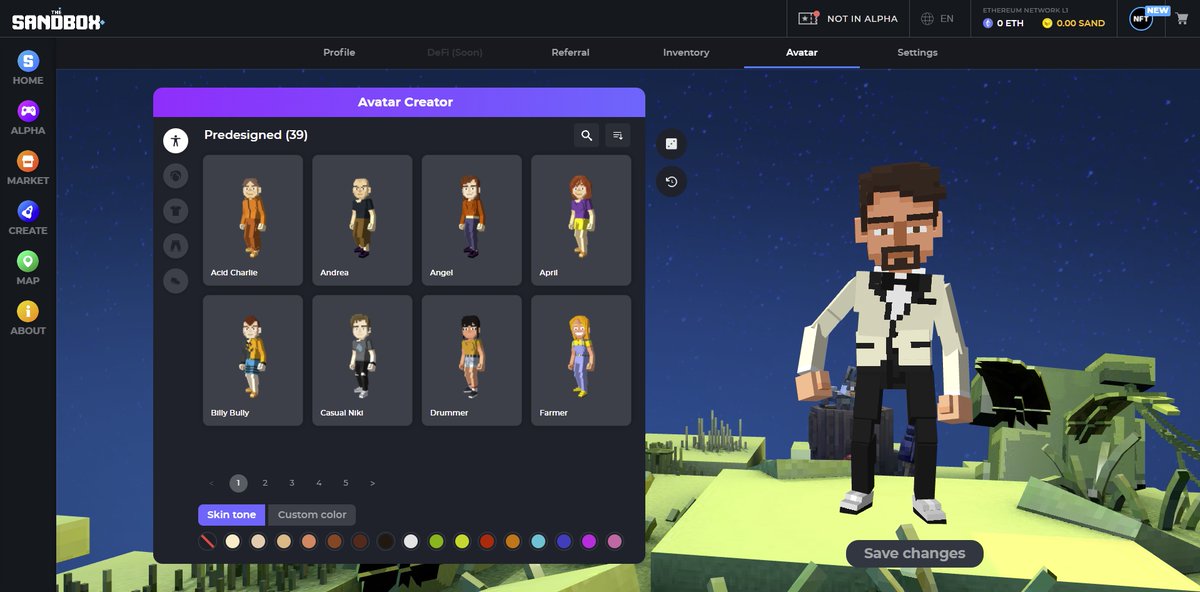
Task: Select the pants category icon in Avatar Creator
Action: pyautogui.click(x=176, y=246)
